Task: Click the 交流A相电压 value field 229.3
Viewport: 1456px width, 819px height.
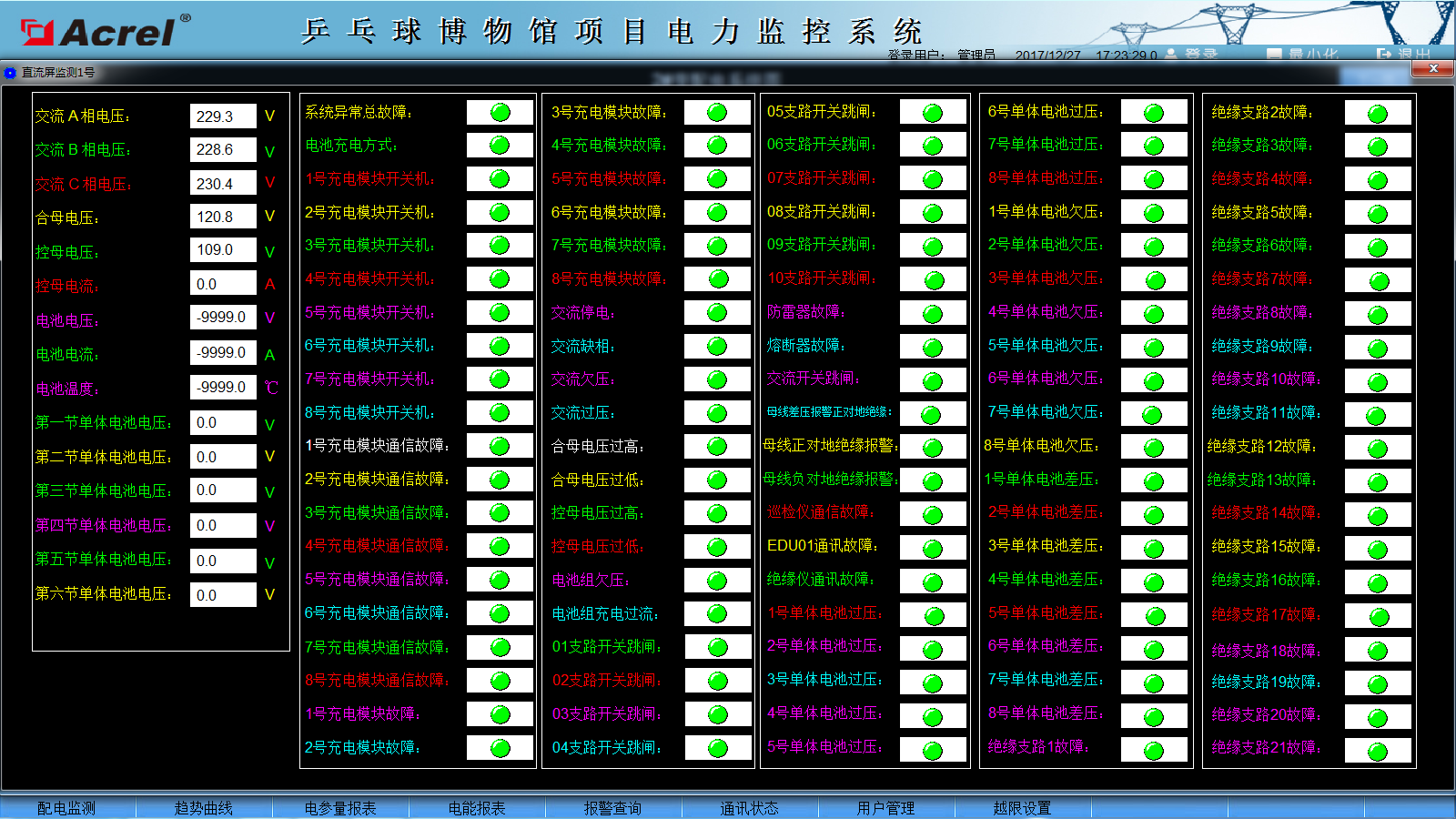Action: tap(223, 116)
